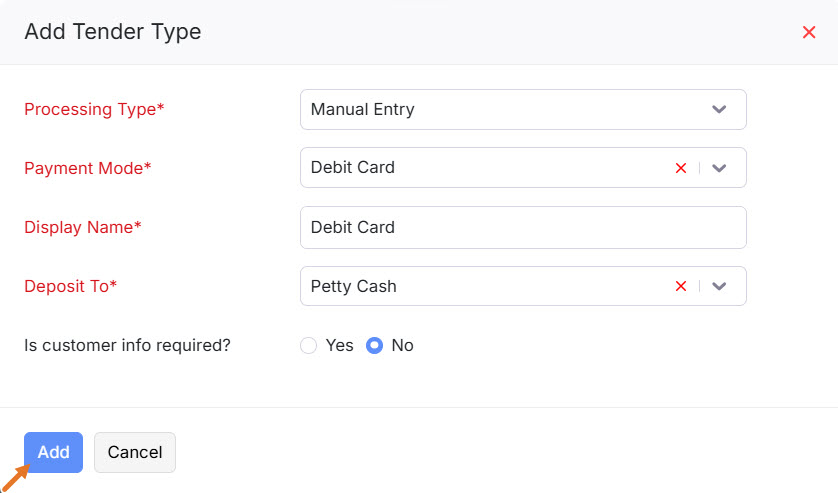Clear the Petty Cash deposit selection
Screen dimensions: 838x493
coord(681,286)
